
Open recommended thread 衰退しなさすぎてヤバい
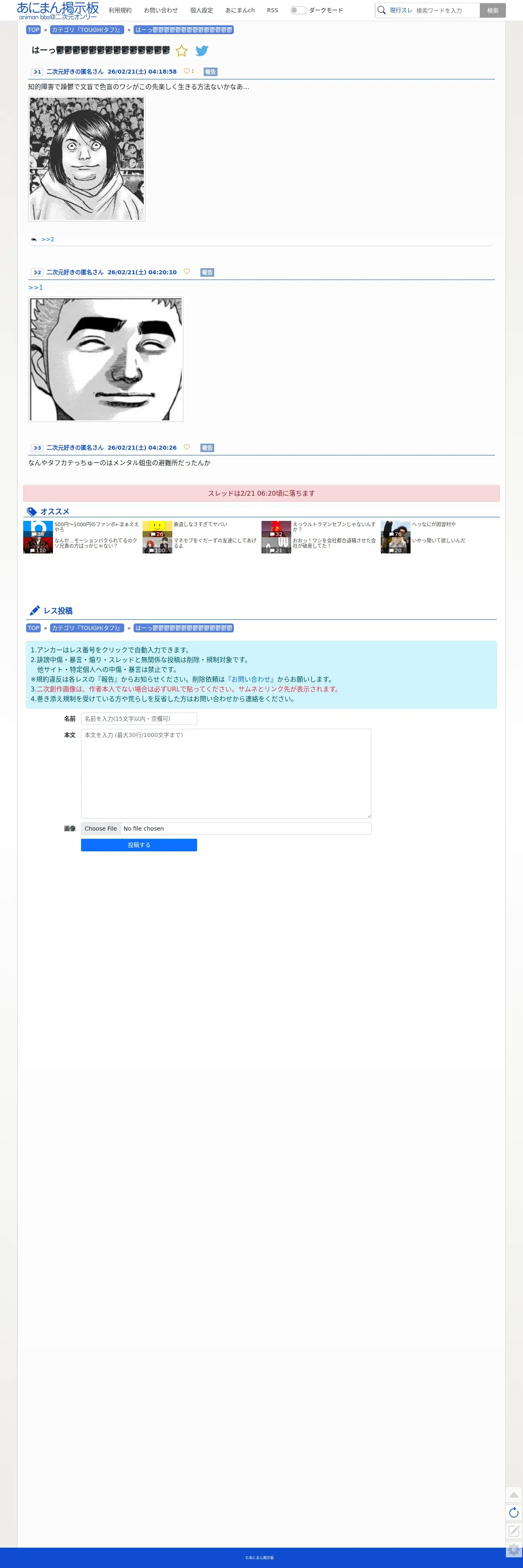pos(200,524)
